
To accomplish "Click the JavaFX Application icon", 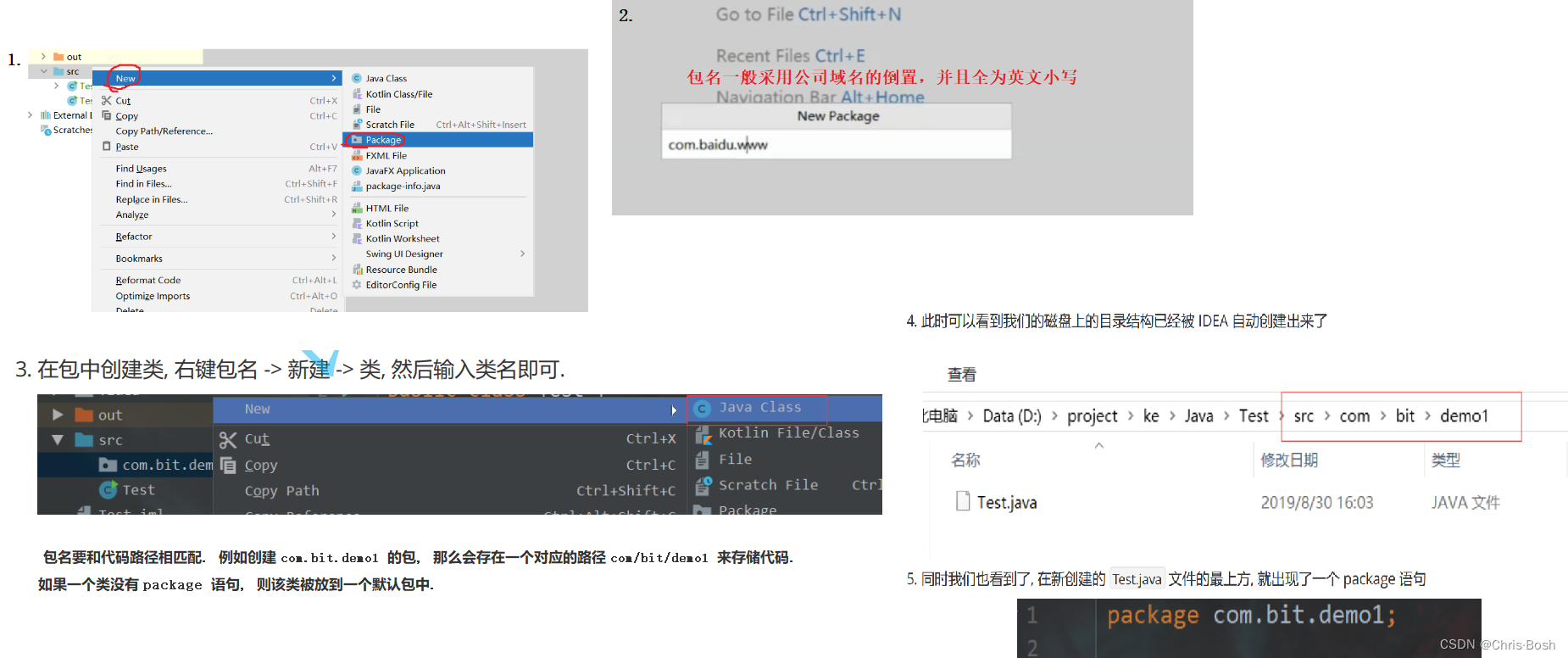I will (357, 170).
